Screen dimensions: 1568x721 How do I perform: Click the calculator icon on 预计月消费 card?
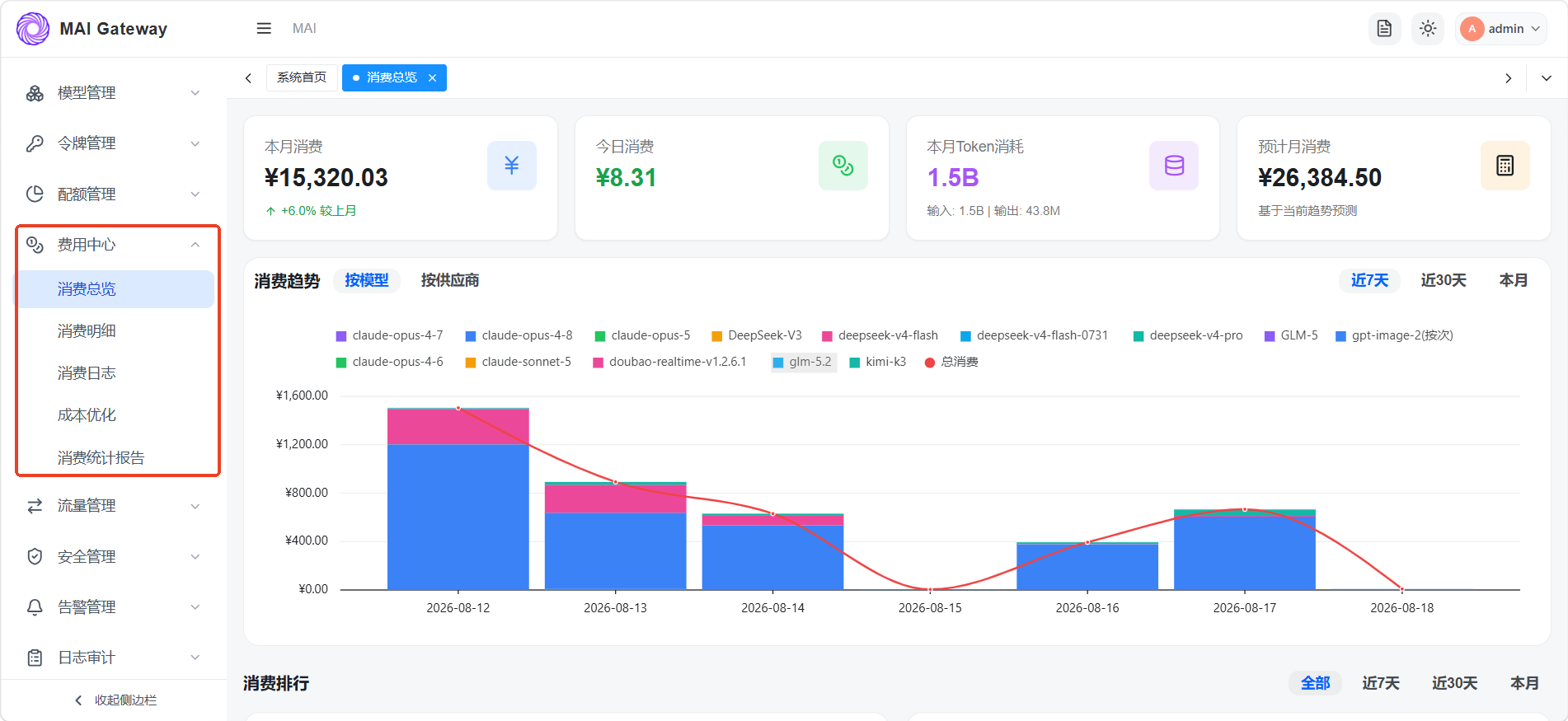[1505, 166]
